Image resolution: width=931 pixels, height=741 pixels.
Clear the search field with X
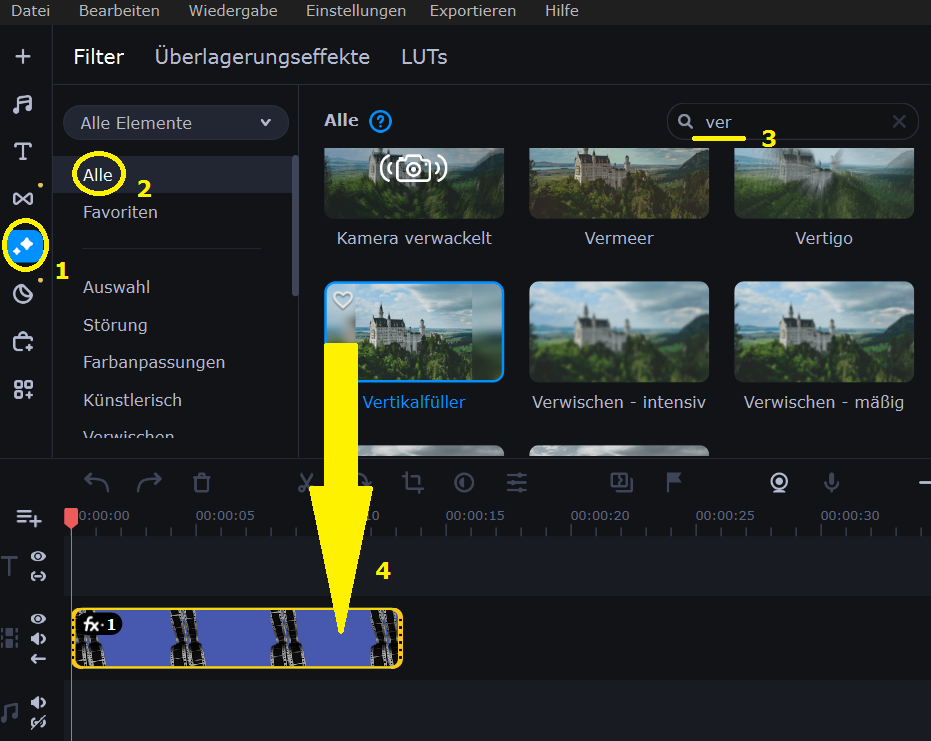(899, 122)
